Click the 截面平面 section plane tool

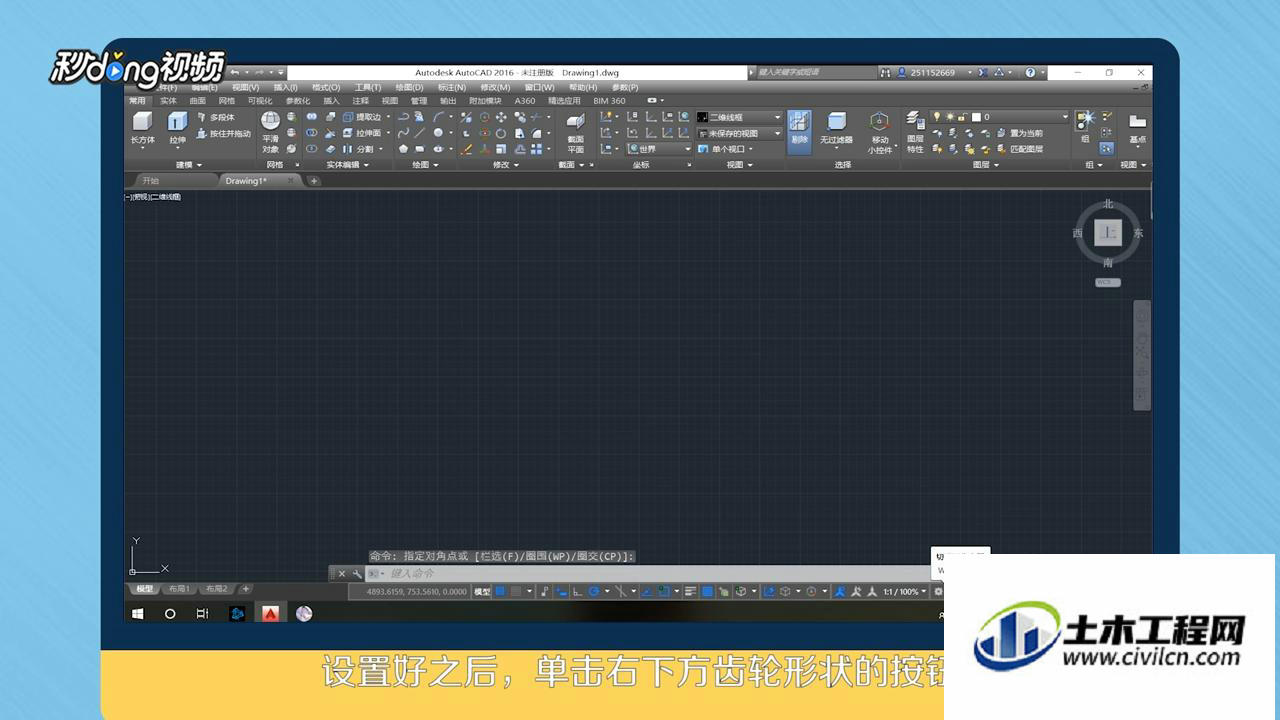pos(575,133)
